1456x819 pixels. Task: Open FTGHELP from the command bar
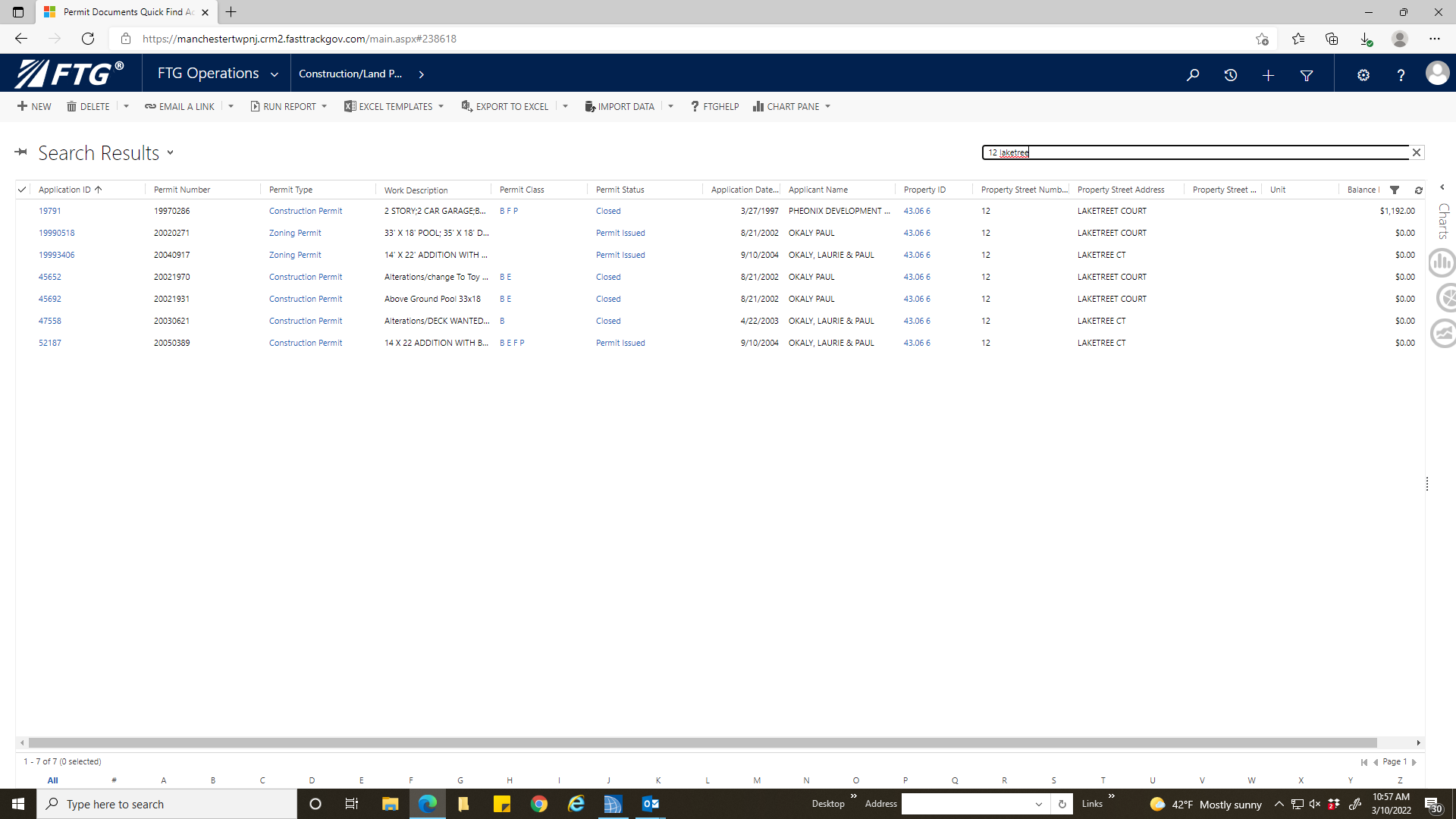714,107
